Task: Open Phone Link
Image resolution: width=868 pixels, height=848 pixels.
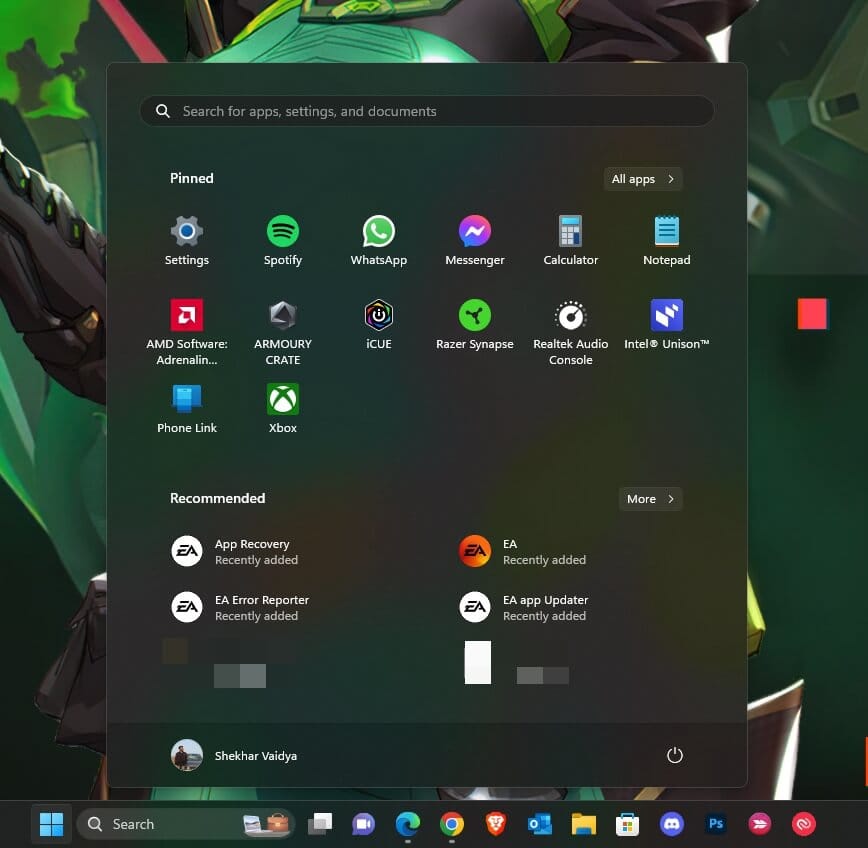Action: [x=186, y=398]
